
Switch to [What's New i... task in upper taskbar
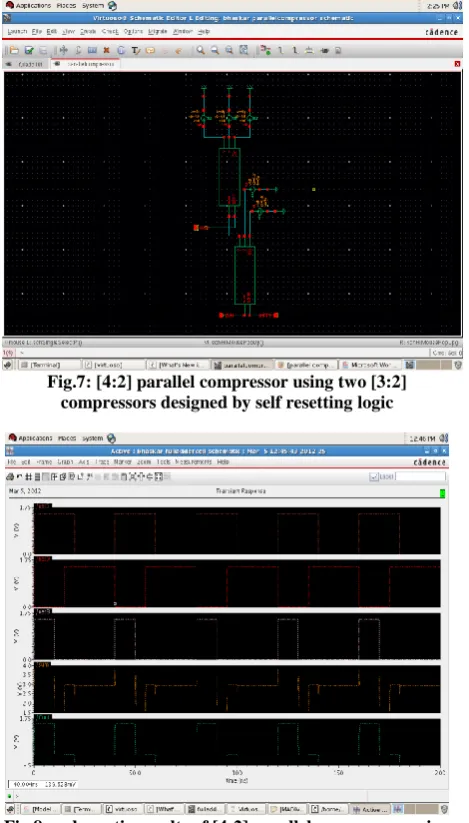177,365
